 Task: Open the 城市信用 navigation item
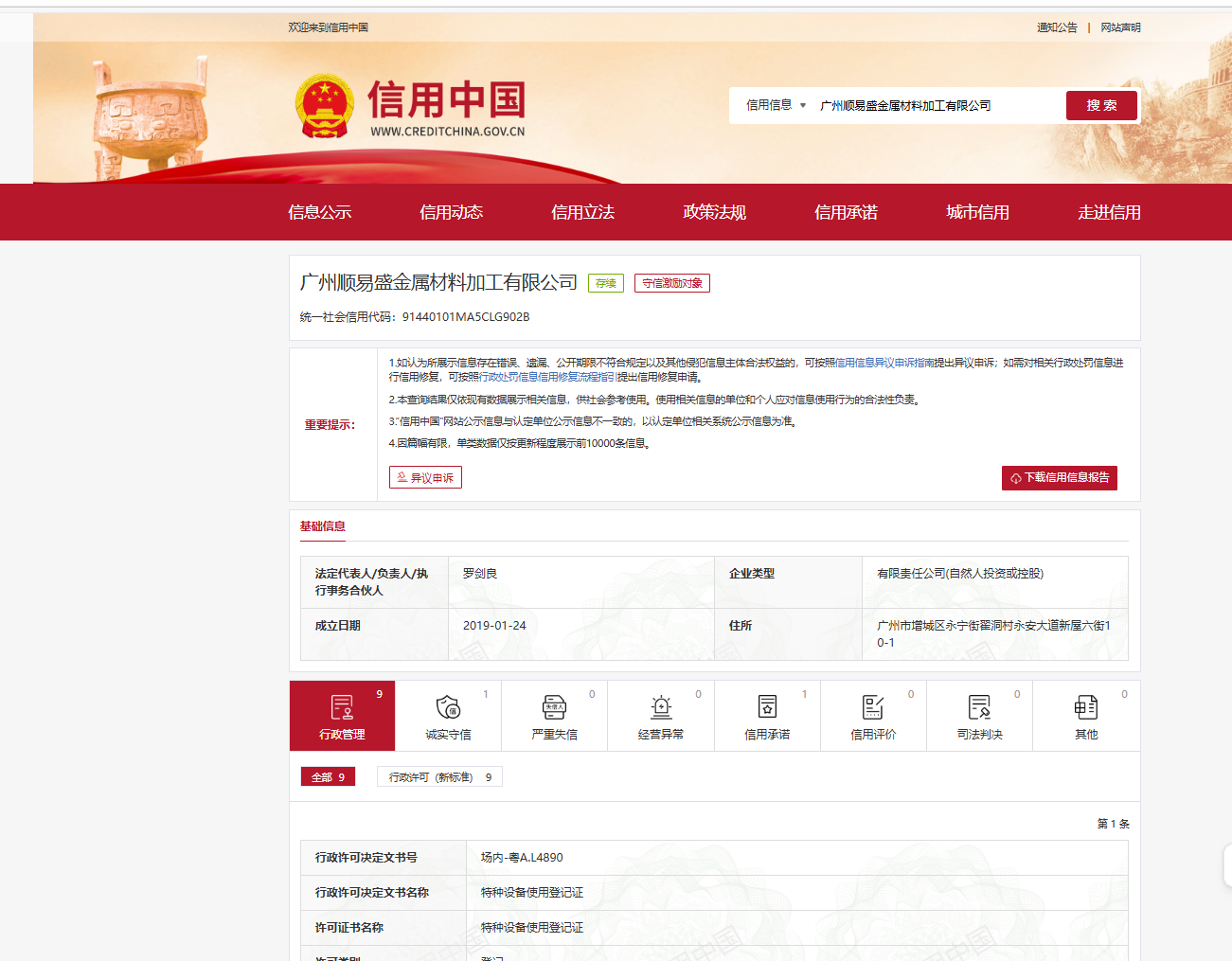(x=977, y=212)
